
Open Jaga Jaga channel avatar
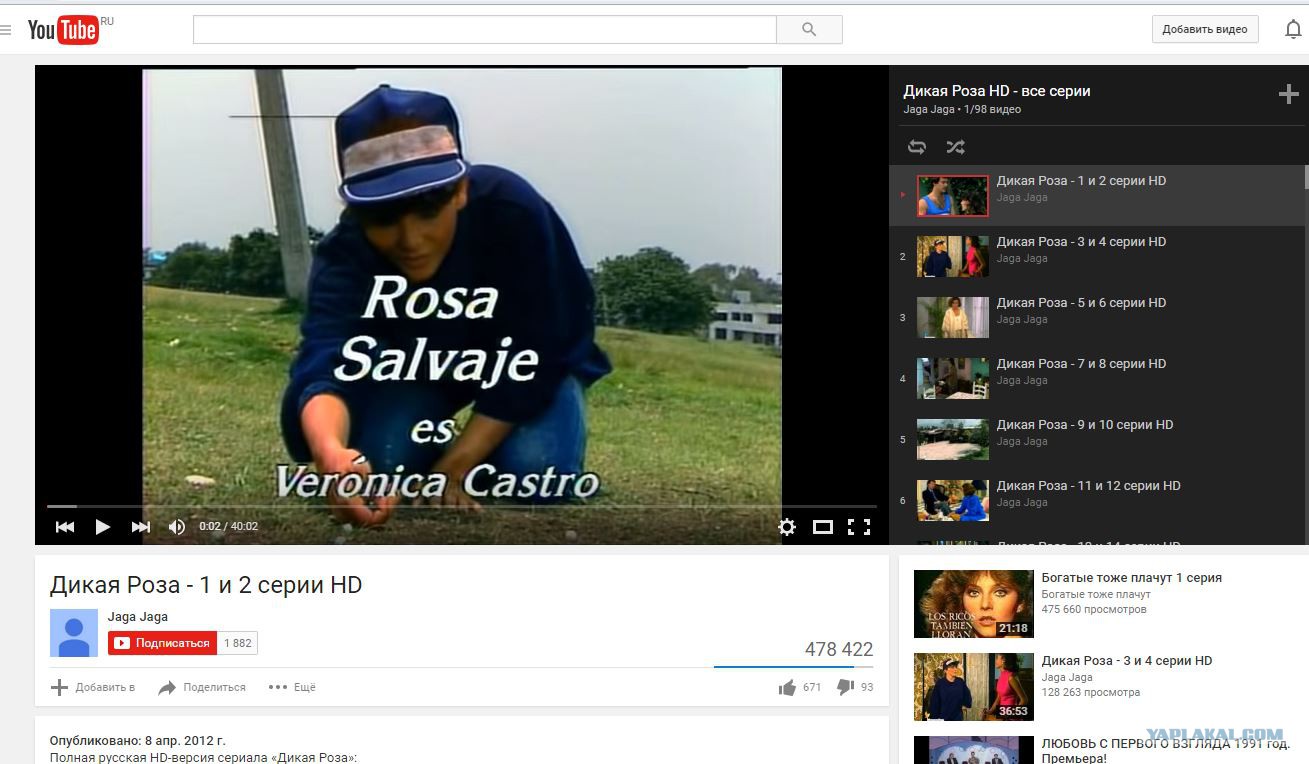click(74, 633)
